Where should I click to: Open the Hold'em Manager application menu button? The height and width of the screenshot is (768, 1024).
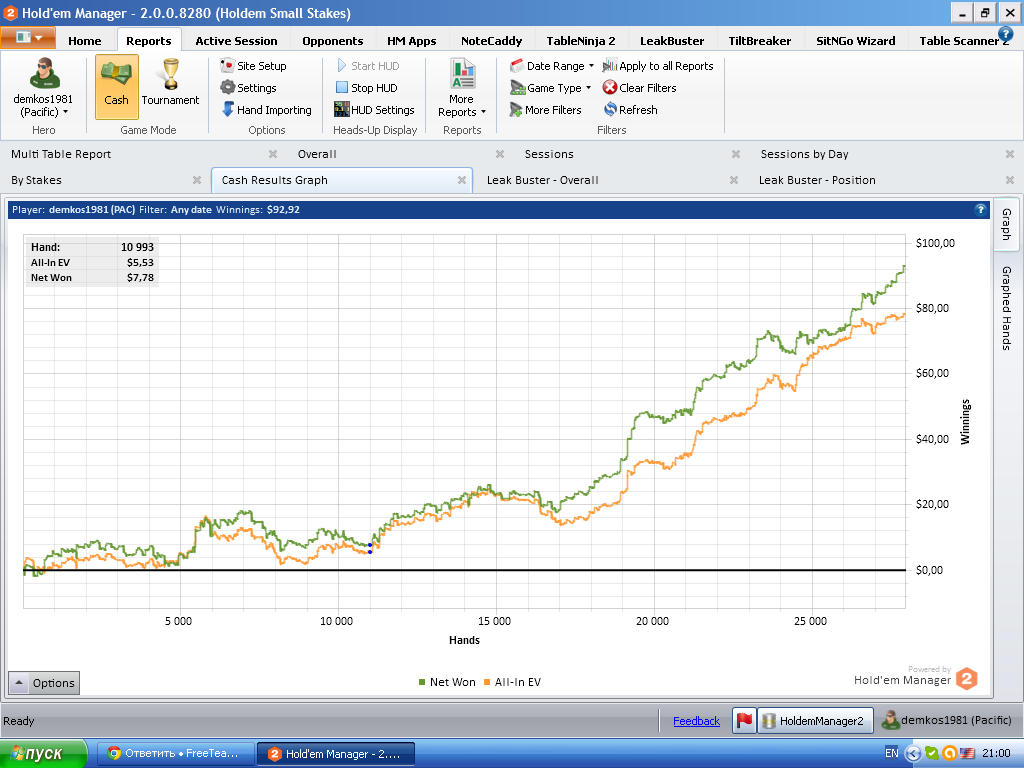28,38
